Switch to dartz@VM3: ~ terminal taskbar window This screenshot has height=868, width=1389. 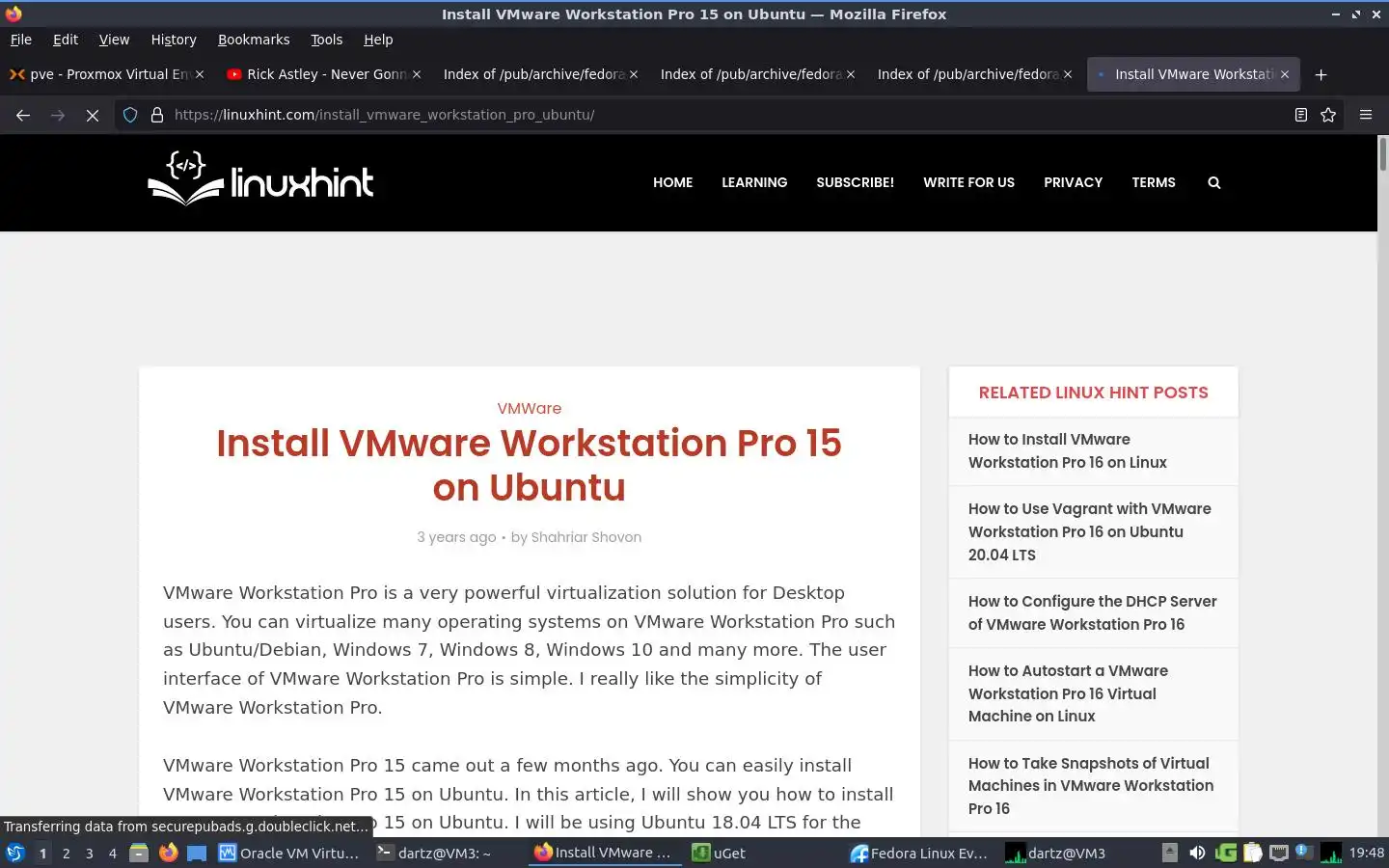coord(446,853)
